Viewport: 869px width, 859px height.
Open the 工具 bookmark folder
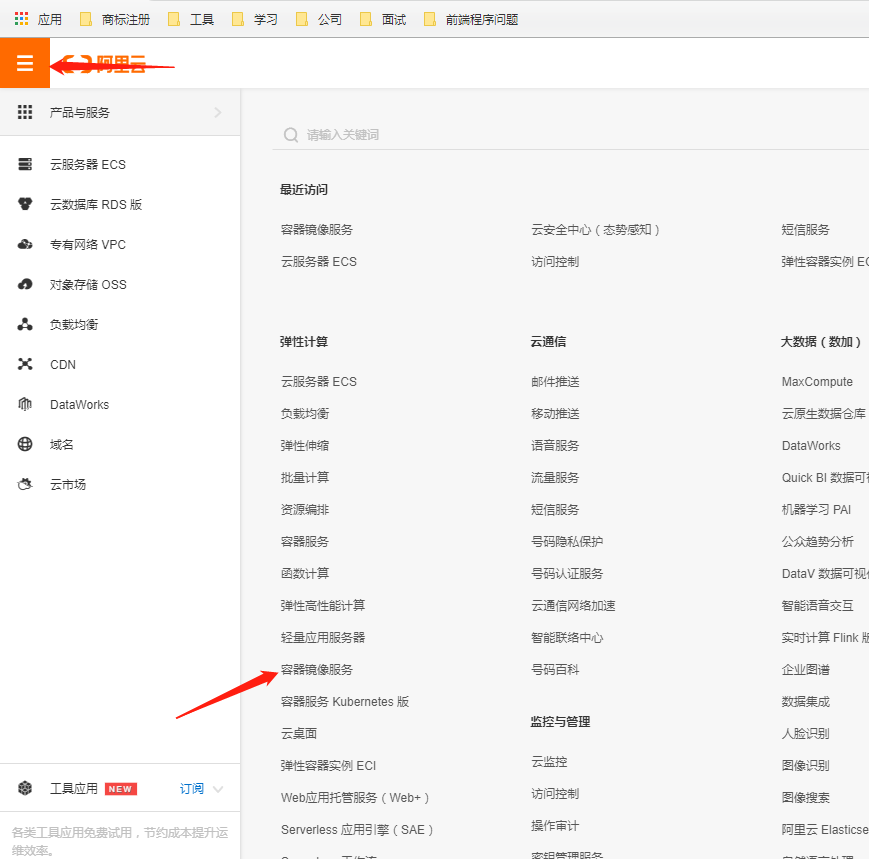[191, 19]
